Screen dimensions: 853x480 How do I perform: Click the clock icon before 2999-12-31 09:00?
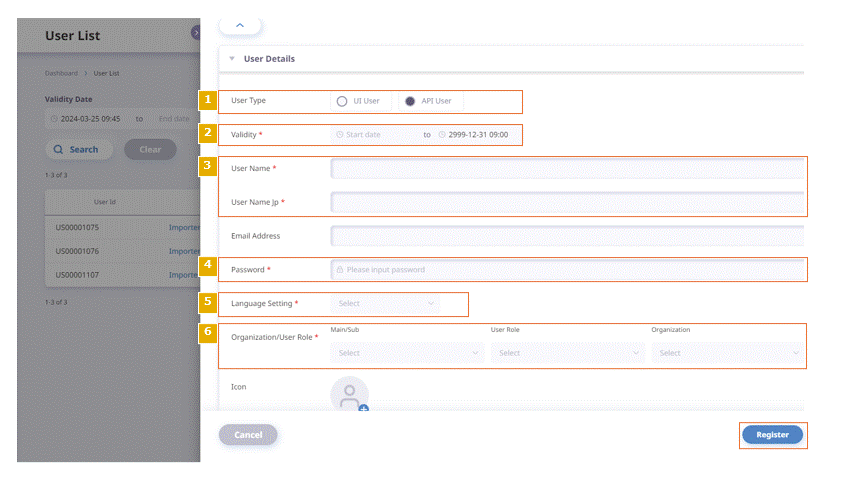[442, 134]
